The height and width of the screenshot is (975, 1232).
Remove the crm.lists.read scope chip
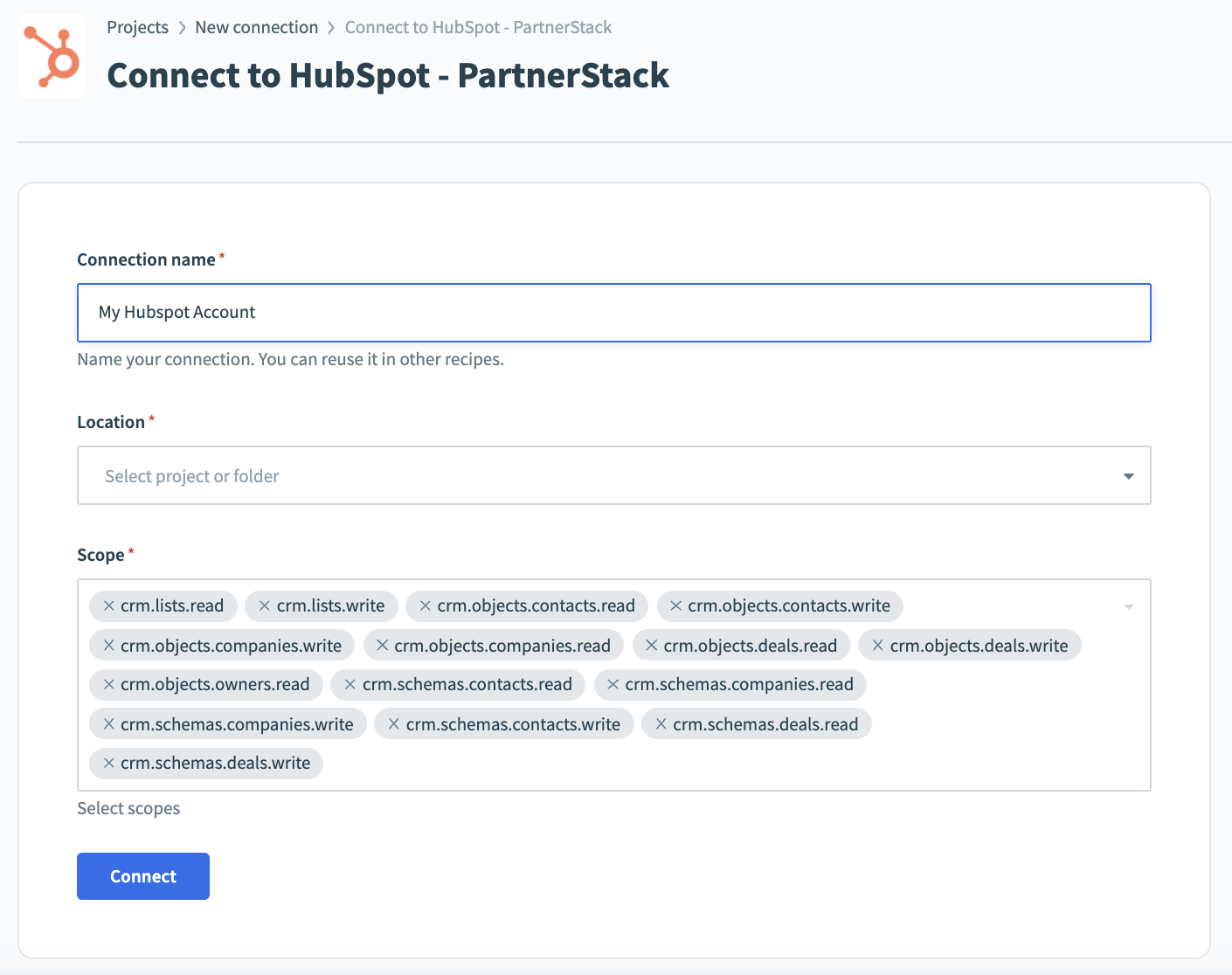(109, 605)
